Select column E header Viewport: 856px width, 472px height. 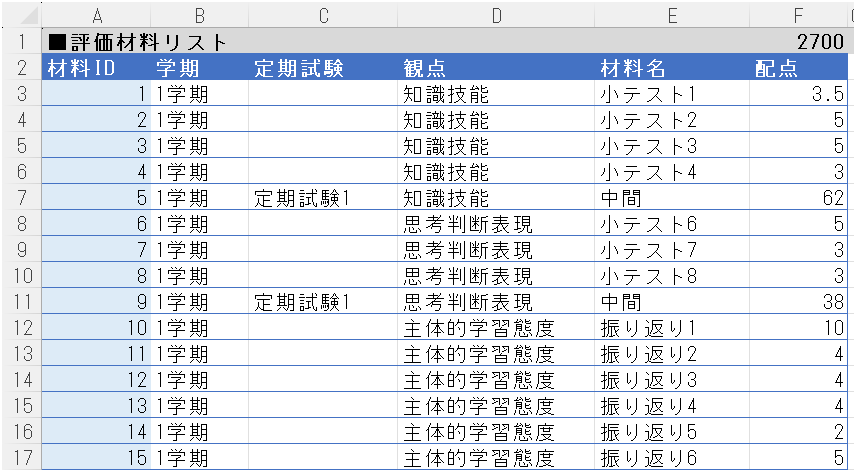click(x=671, y=16)
